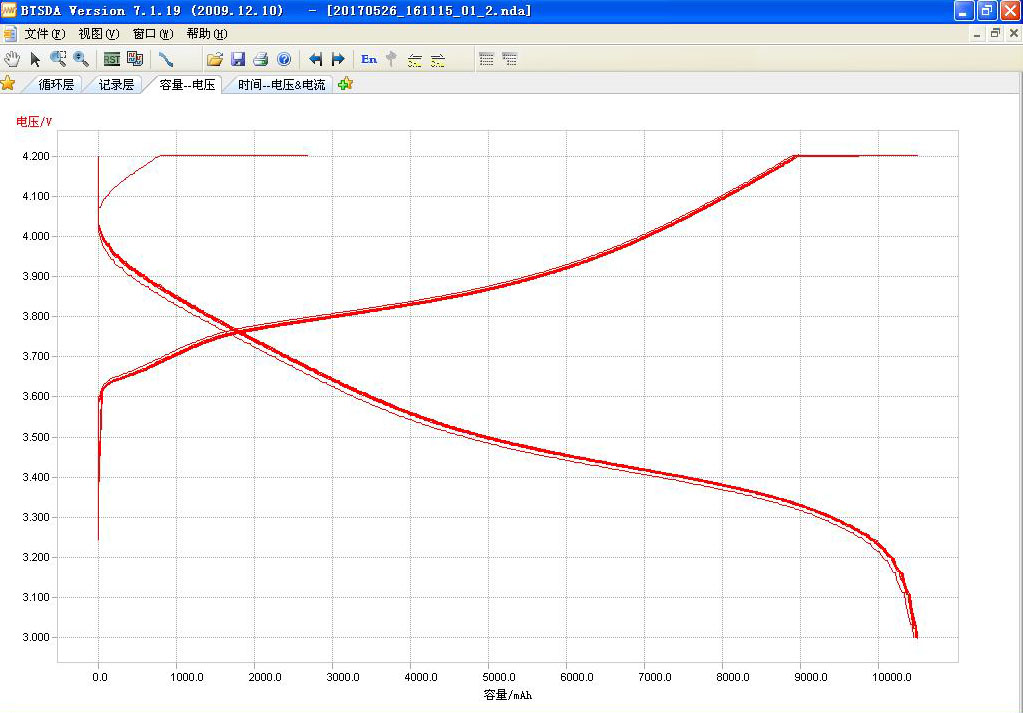Image resolution: width=1023 pixels, height=713 pixels.
Task: Click the RST reset view icon
Action: coord(112,59)
